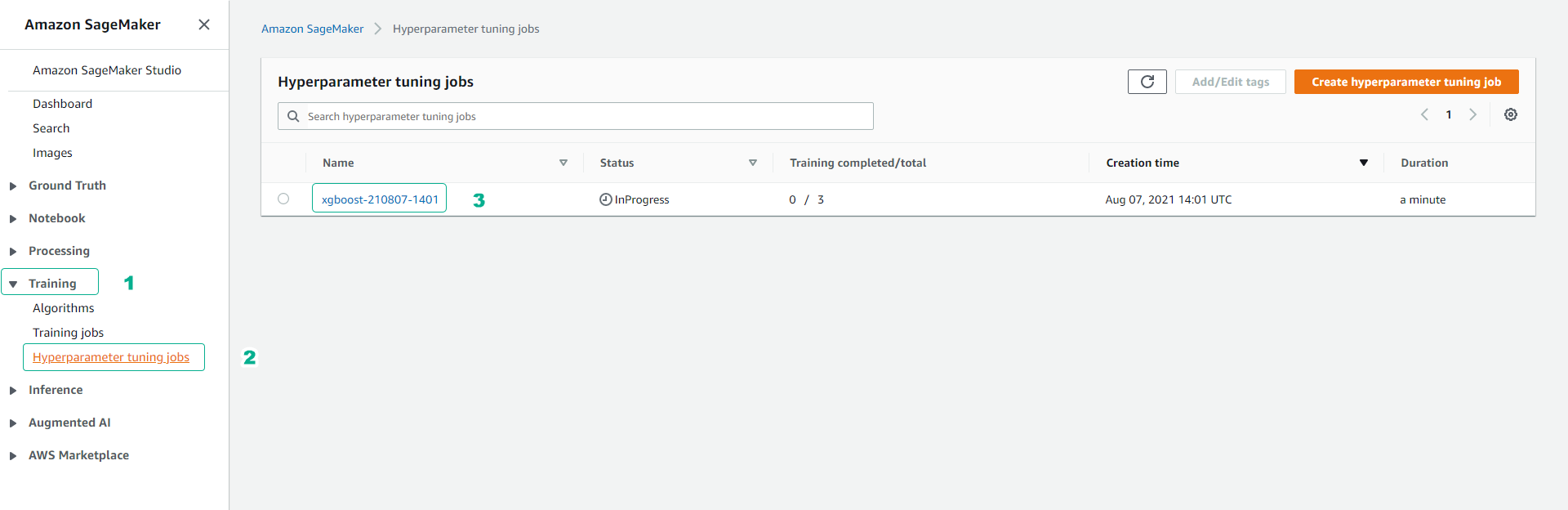Expand the Notebook section
1568x510 pixels.
pyautogui.click(x=13, y=219)
